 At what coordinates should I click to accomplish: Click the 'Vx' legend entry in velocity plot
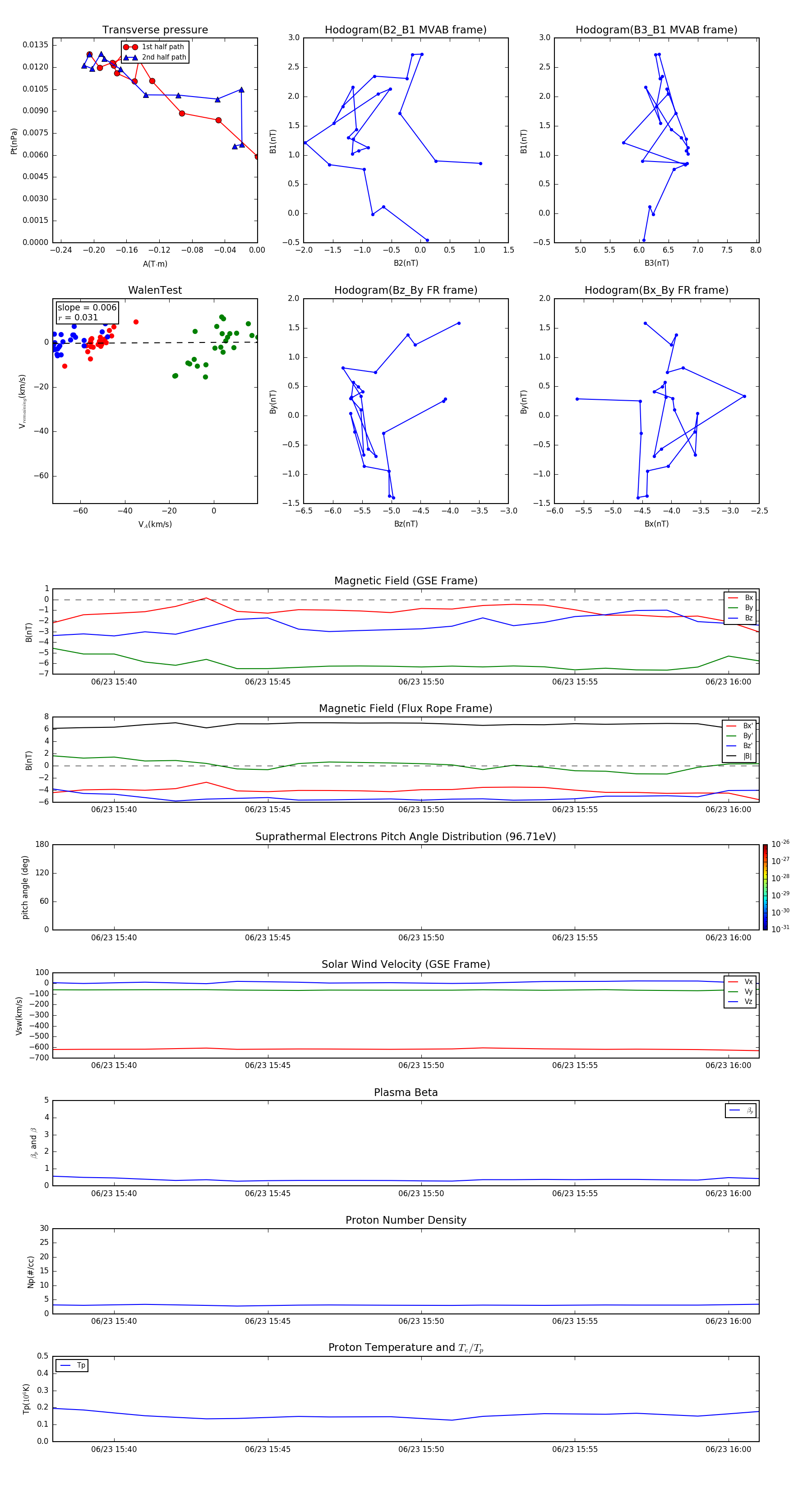click(x=740, y=981)
